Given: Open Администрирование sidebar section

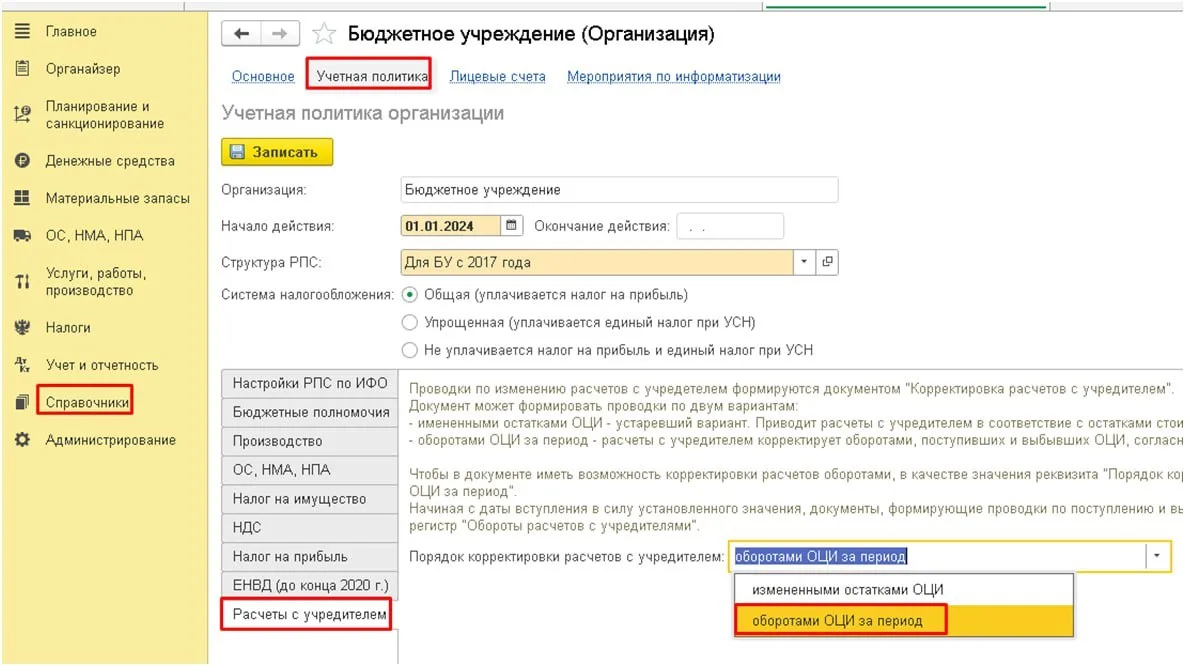Looking at the screenshot, I should (110, 439).
